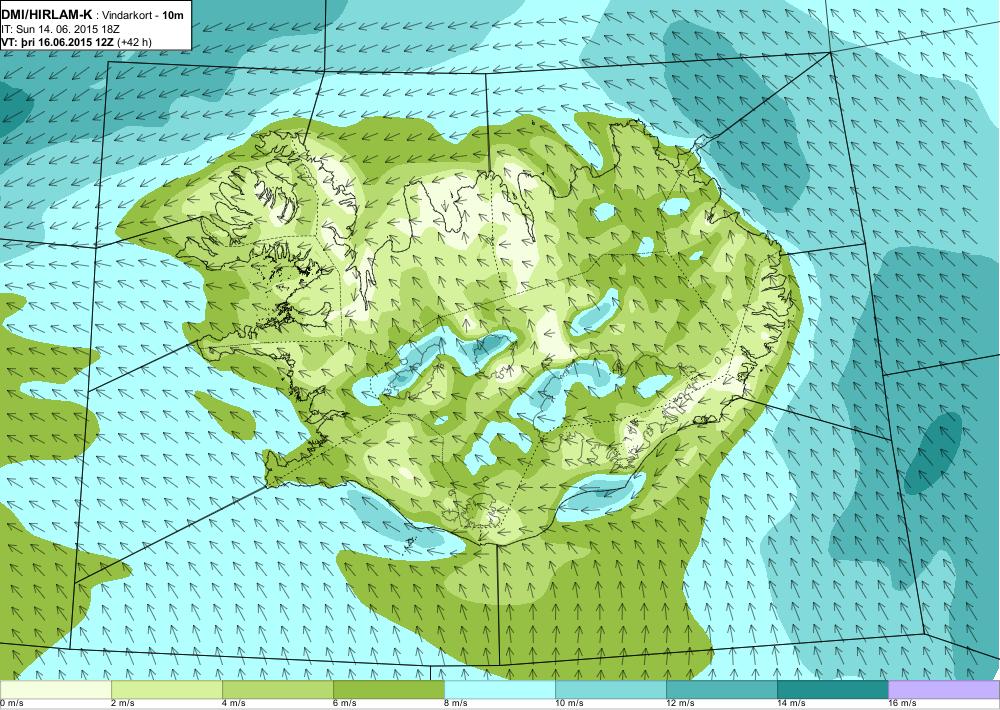Image resolution: width=1000 pixels, height=710 pixels.
Task: Click the 'Vindarkort - 10m' label
Action: pos(143,15)
